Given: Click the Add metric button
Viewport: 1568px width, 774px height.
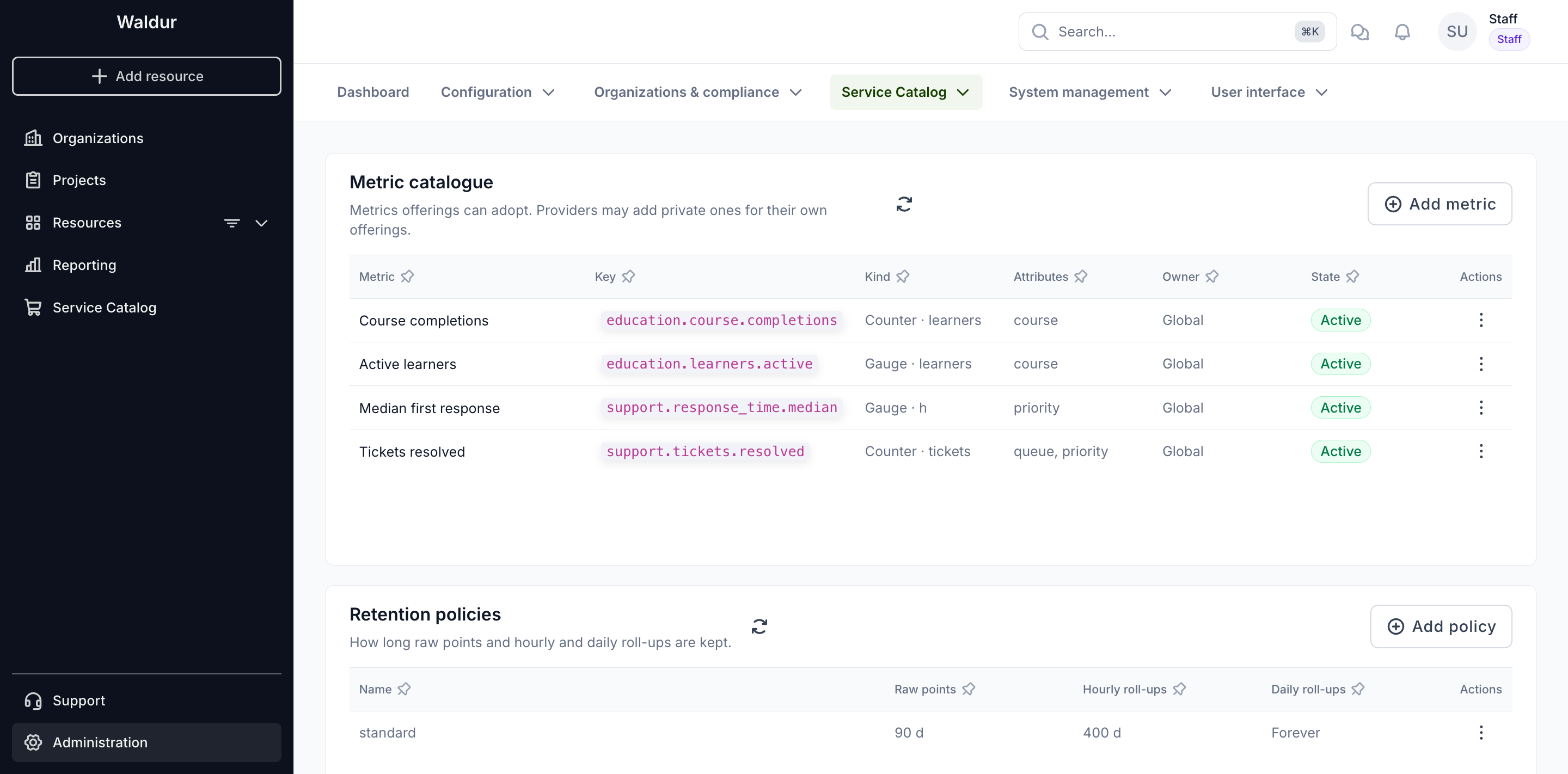Looking at the screenshot, I should (x=1440, y=204).
